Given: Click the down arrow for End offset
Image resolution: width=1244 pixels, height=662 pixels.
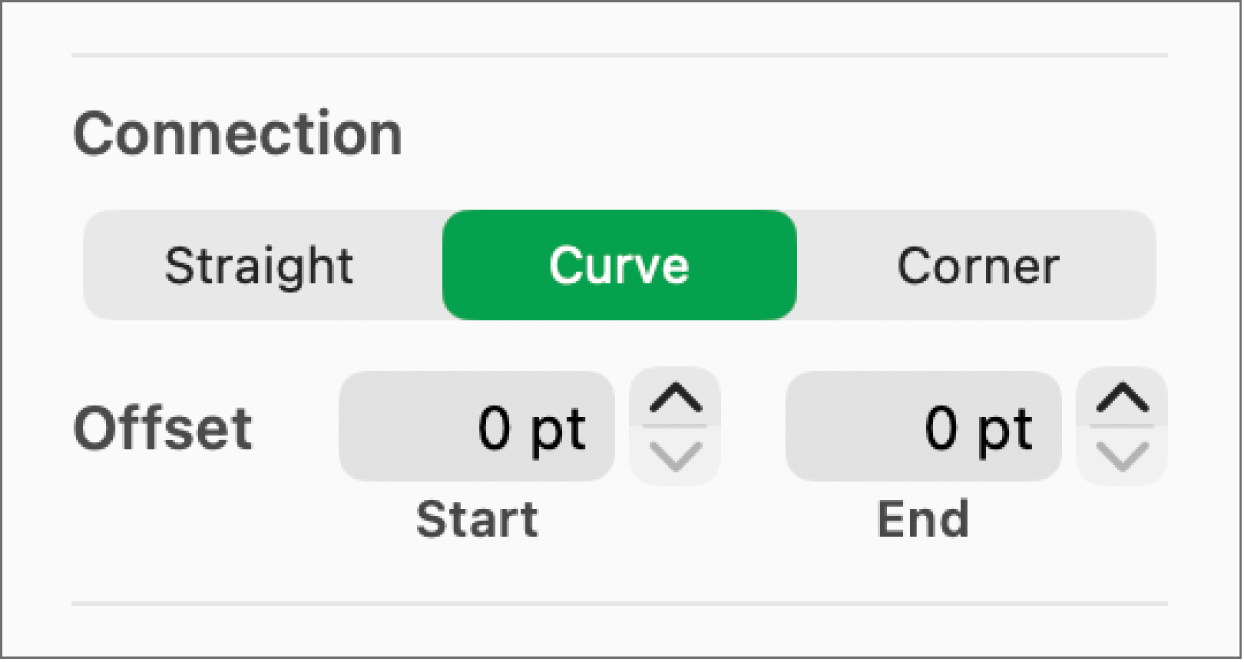Looking at the screenshot, I should [x=1122, y=456].
